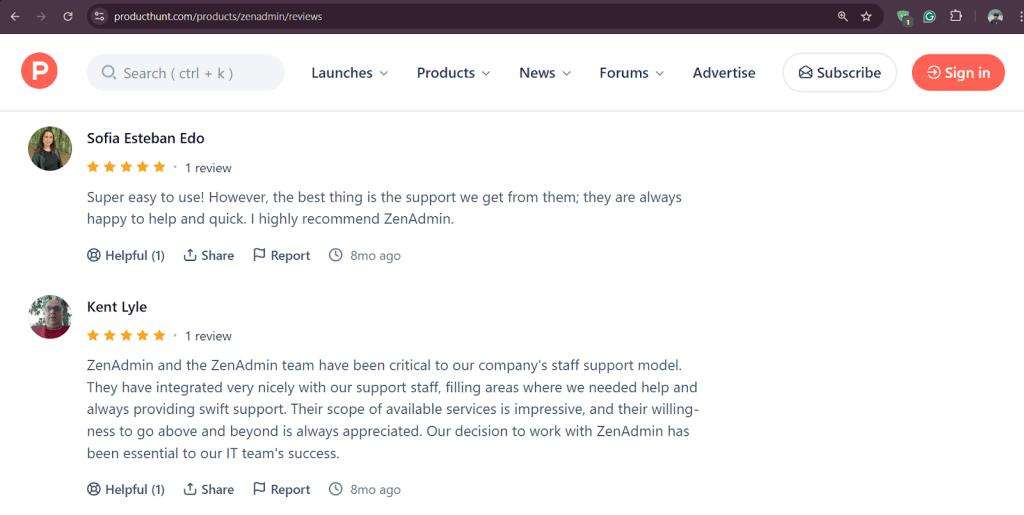Mark Kent Lyle's review as helpful
The width and height of the screenshot is (1024, 515).
pos(126,490)
